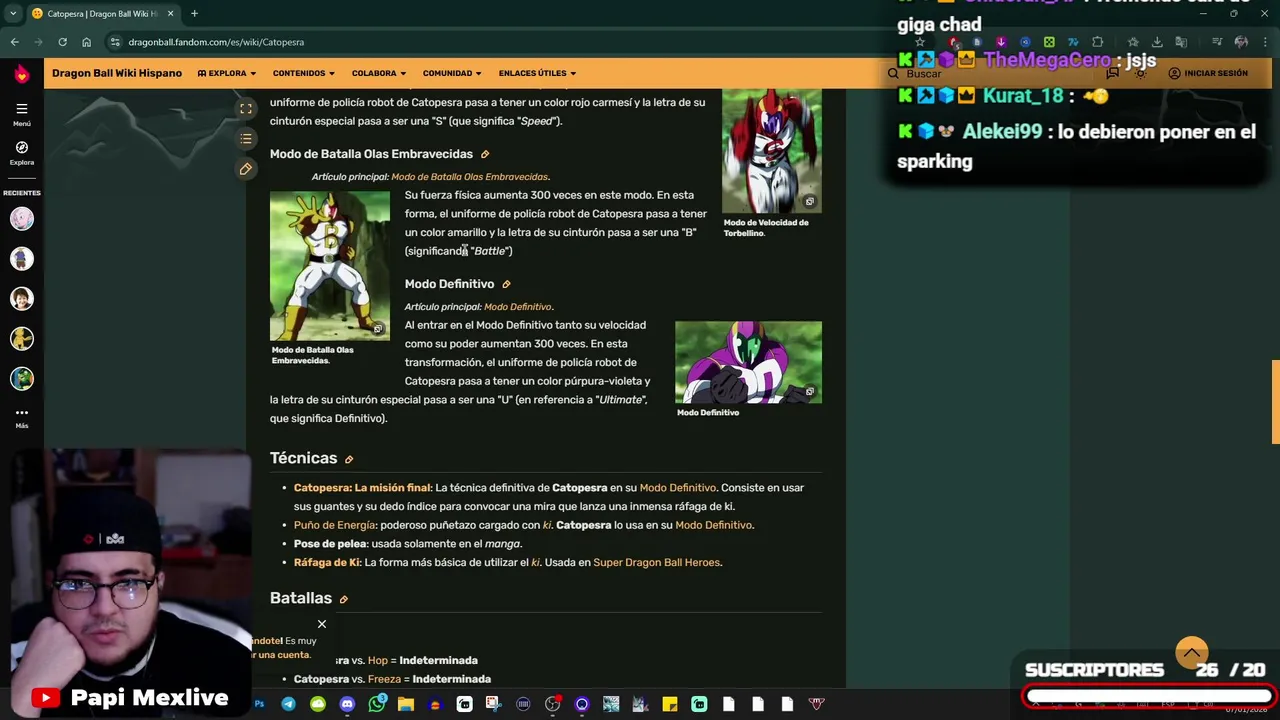Expand the COLABORA dropdown menu
1280x720 pixels.
379,73
